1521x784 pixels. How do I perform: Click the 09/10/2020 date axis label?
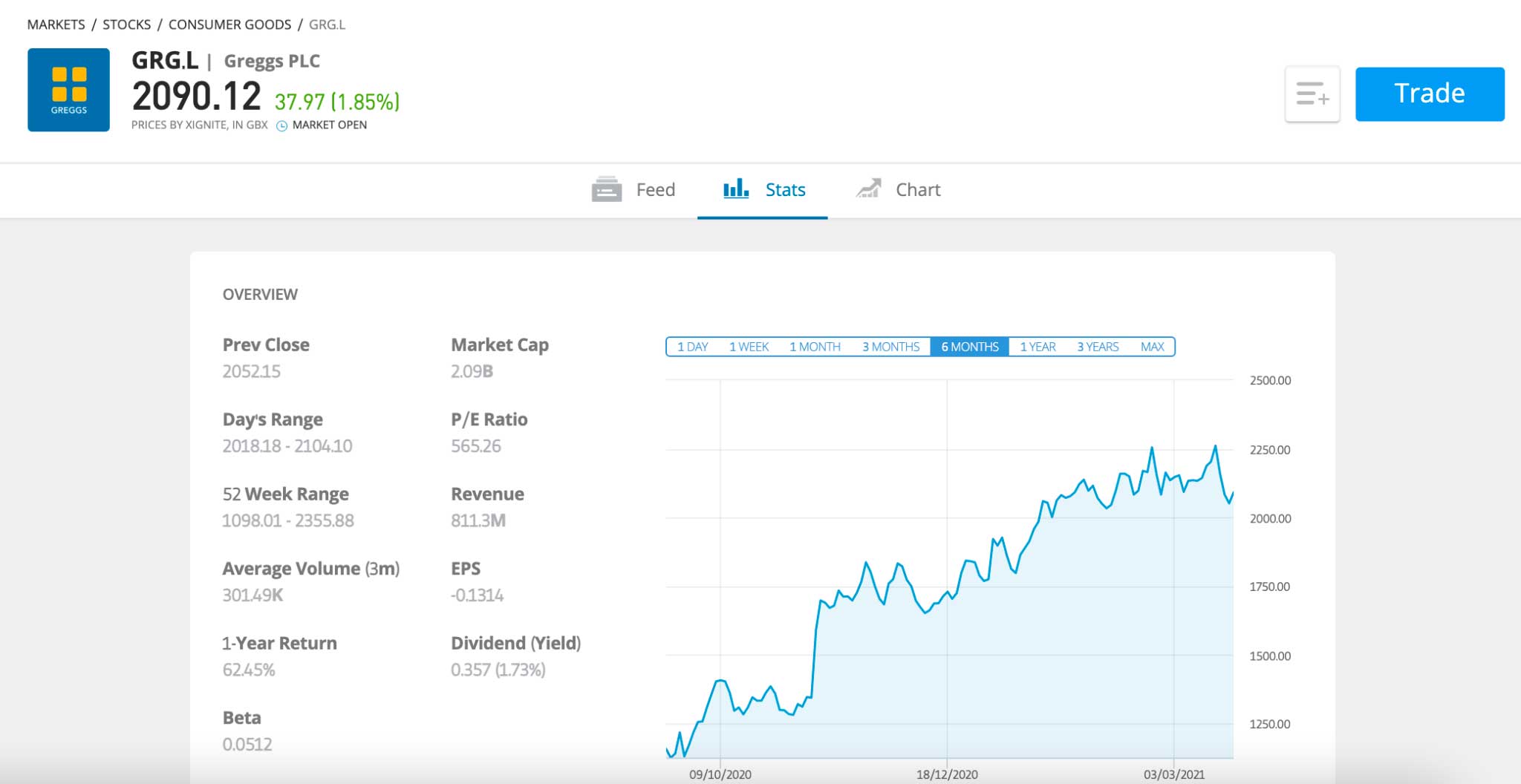[x=720, y=774]
